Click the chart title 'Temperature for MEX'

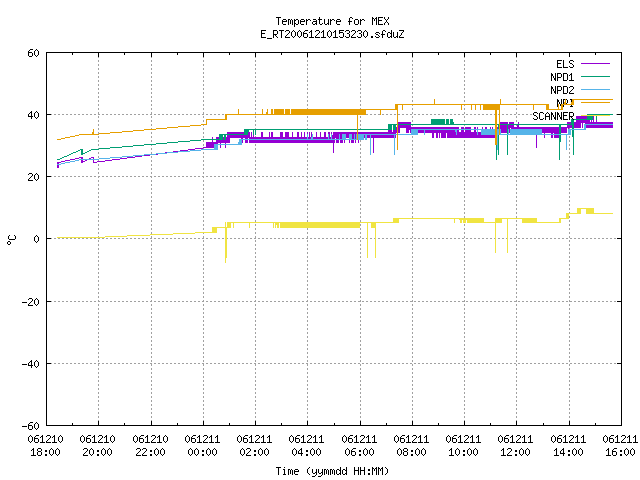[x=332, y=21]
